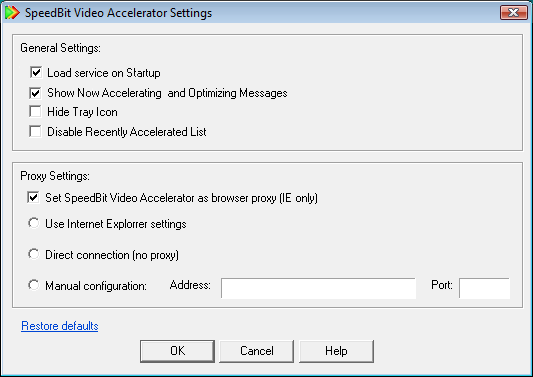
Task: Click the Cancel button
Action: click(x=257, y=351)
